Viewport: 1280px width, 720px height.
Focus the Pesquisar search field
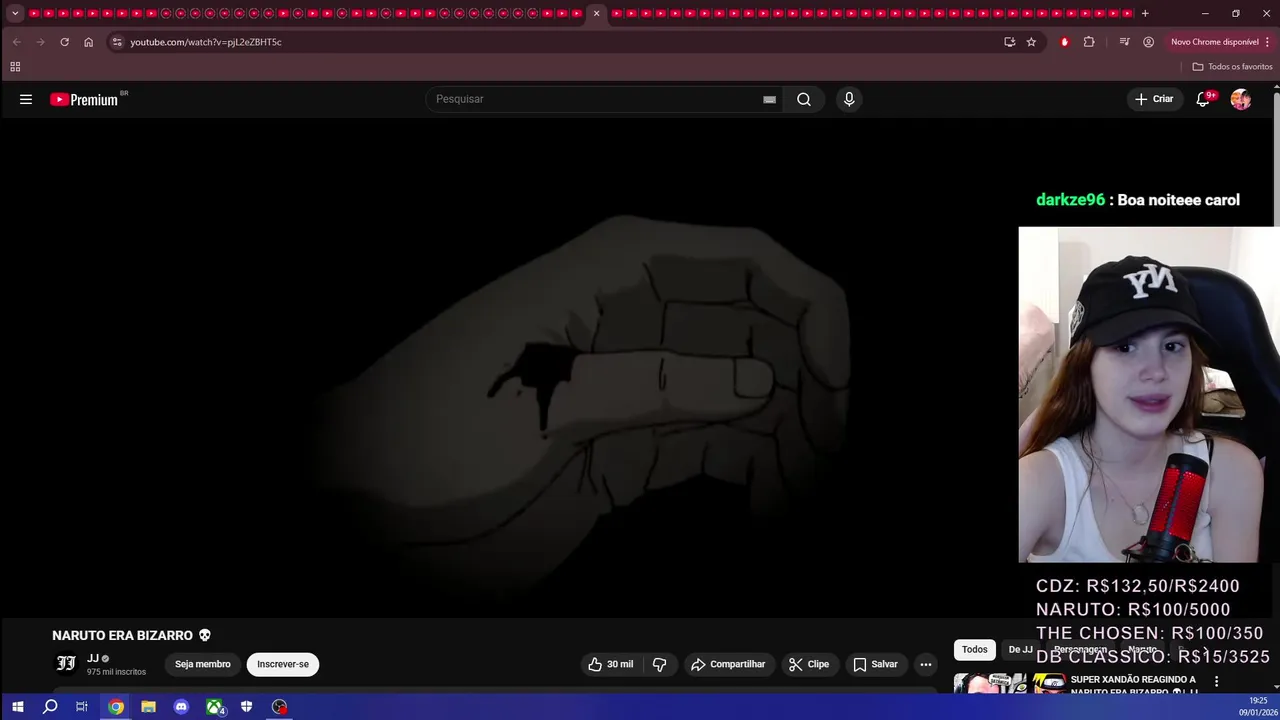595,99
